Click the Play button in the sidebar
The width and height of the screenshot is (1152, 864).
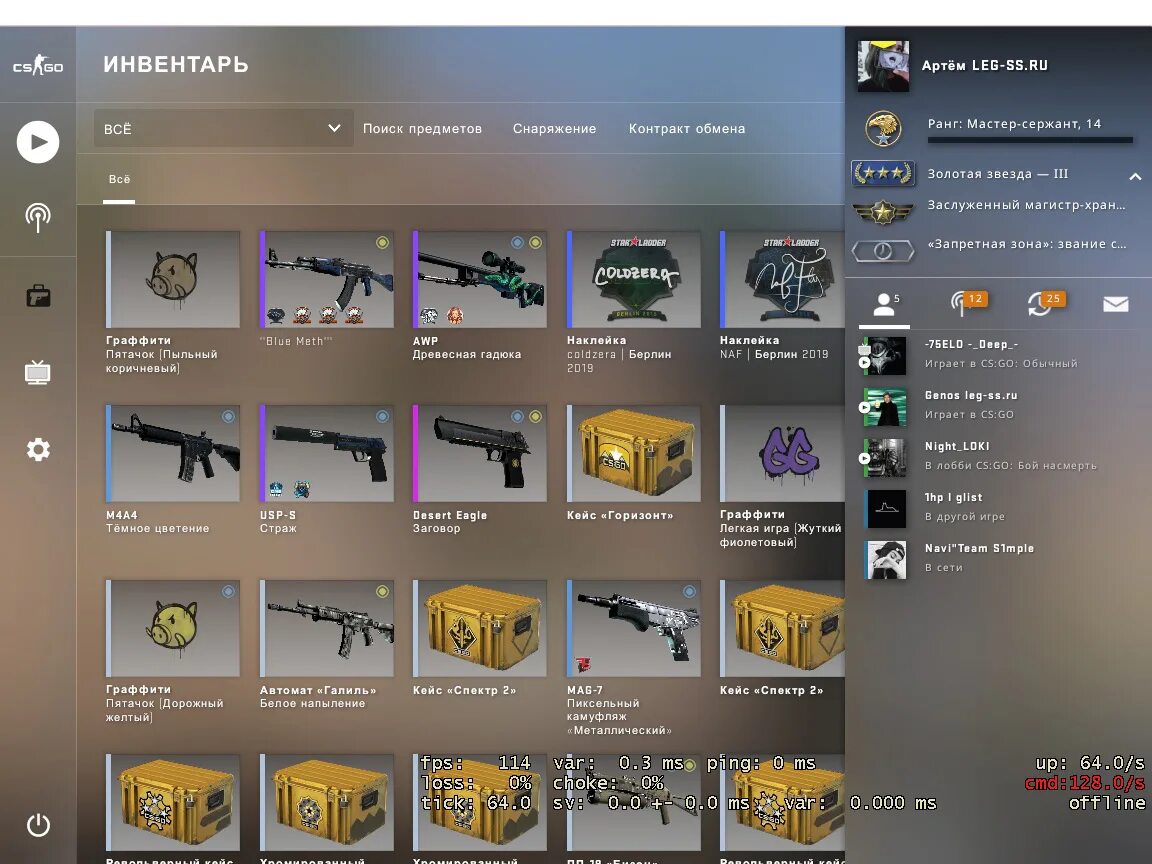(38, 142)
